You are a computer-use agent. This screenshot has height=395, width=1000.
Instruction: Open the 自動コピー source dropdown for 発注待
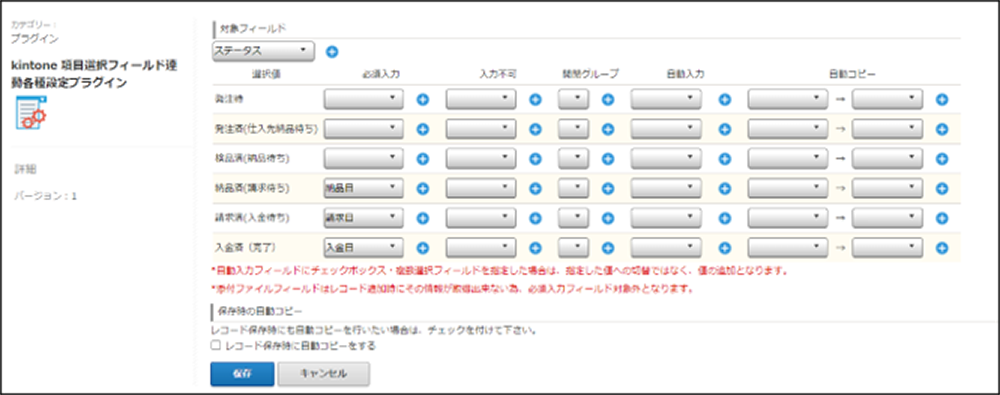pyautogui.click(x=788, y=99)
